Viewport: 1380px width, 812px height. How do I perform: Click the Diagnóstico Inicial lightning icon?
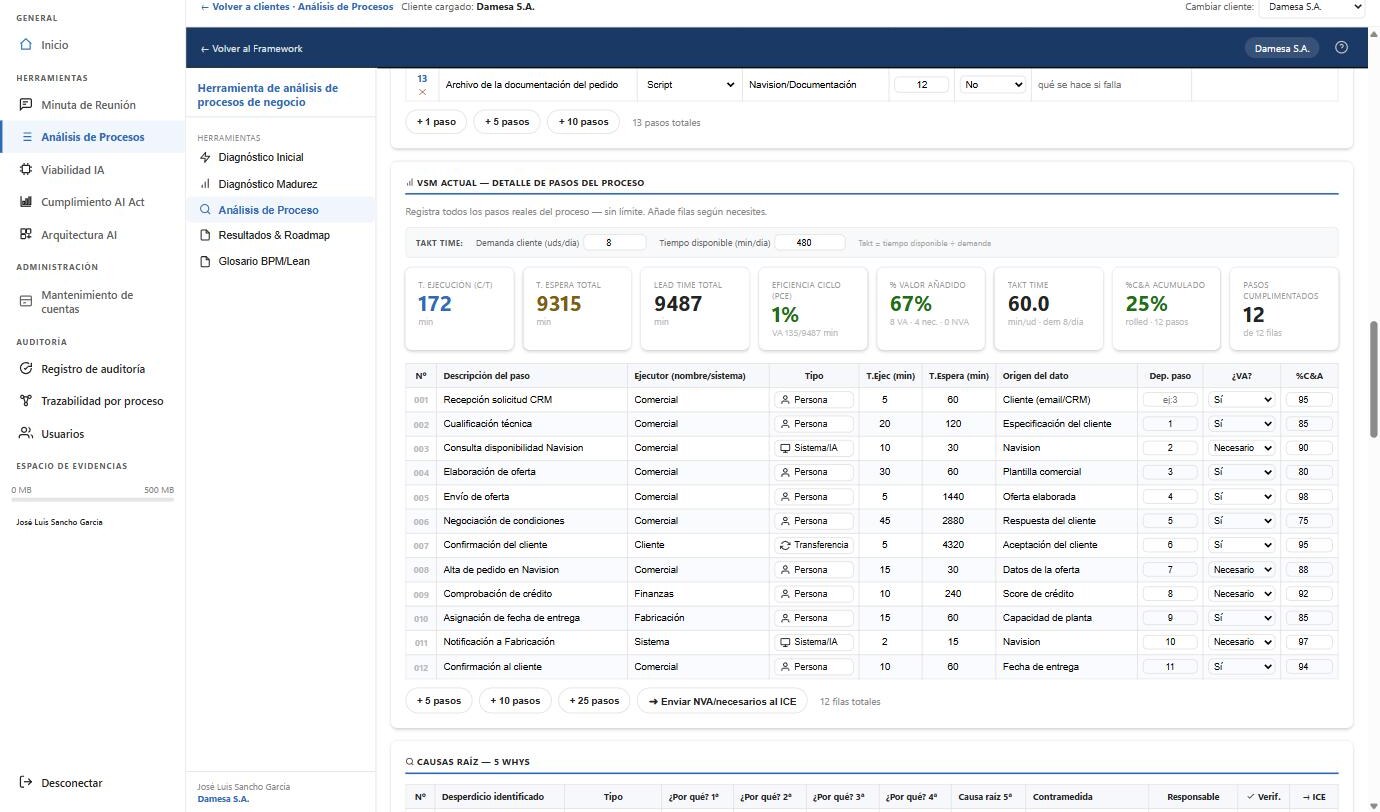205,158
